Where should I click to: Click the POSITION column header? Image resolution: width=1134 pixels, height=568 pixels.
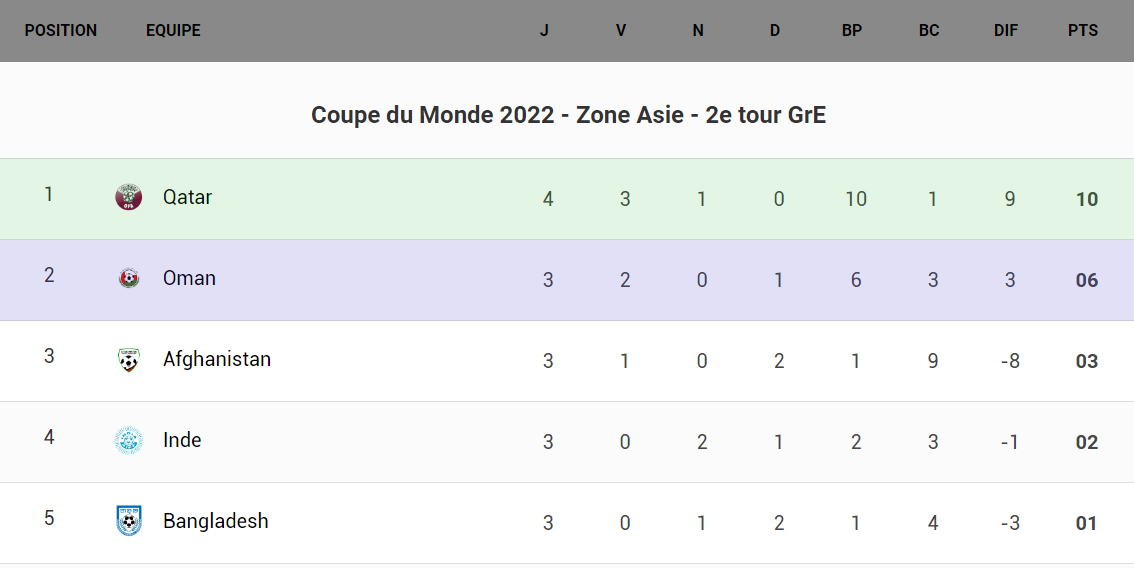pyautogui.click(x=61, y=30)
